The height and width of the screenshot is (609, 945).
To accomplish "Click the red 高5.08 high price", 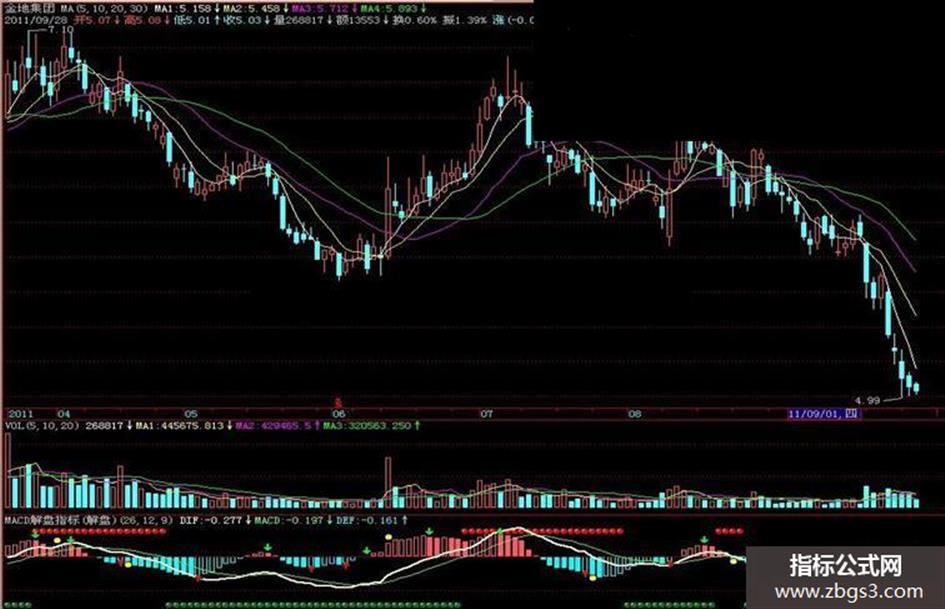I will coord(143,21).
